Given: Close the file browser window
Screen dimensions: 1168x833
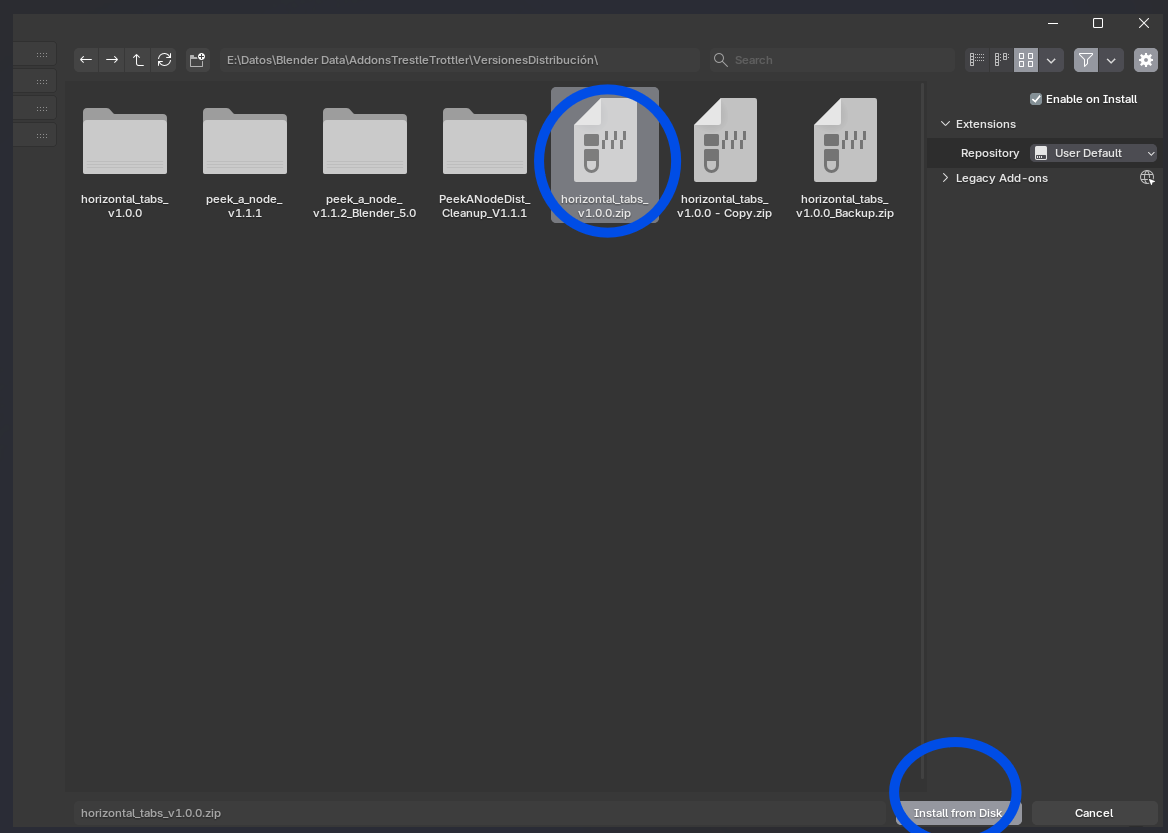Looking at the screenshot, I should click(1143, 23).
